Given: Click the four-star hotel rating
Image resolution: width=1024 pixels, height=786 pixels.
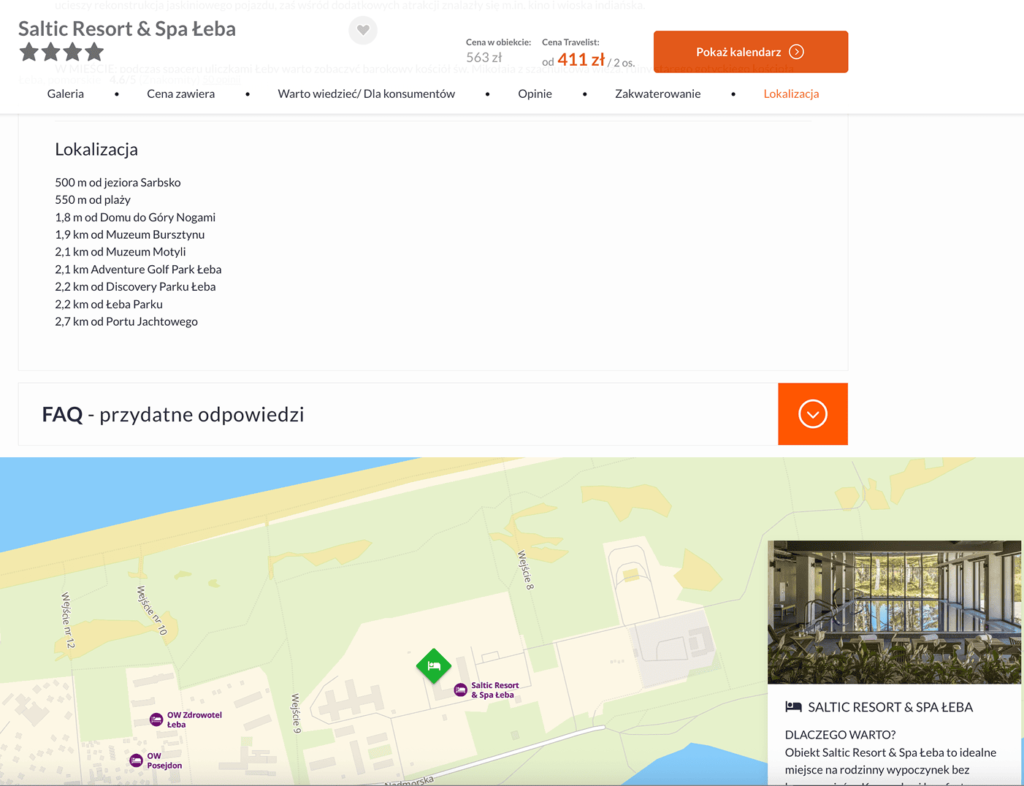Looking at the screenshot, I should [x=61, y=52].
